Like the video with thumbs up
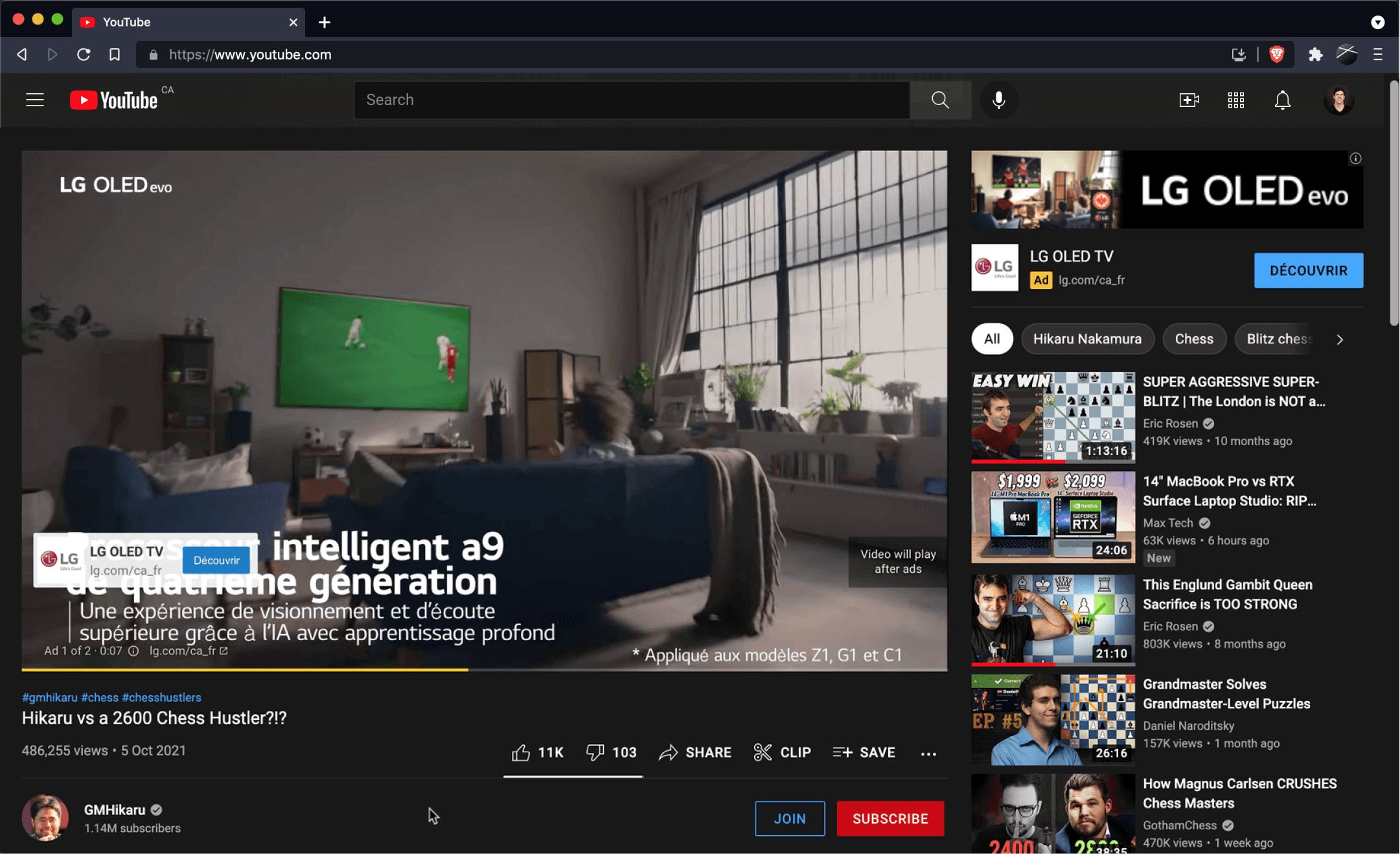The width and height of the screenshot is (1400, 854). 521,752
